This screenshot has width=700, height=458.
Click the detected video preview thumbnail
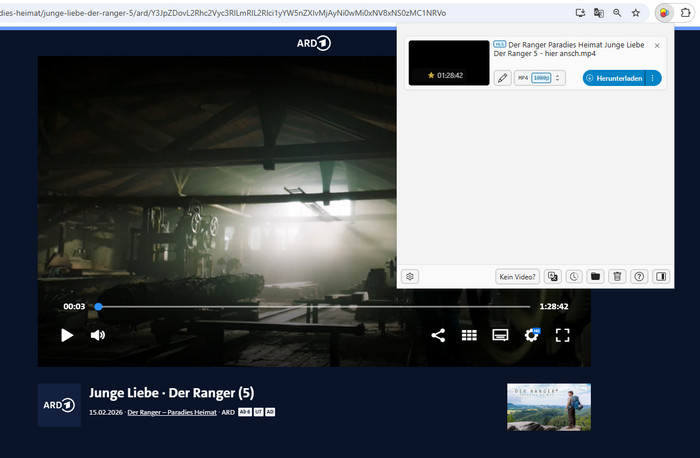[x=449, y=62]
